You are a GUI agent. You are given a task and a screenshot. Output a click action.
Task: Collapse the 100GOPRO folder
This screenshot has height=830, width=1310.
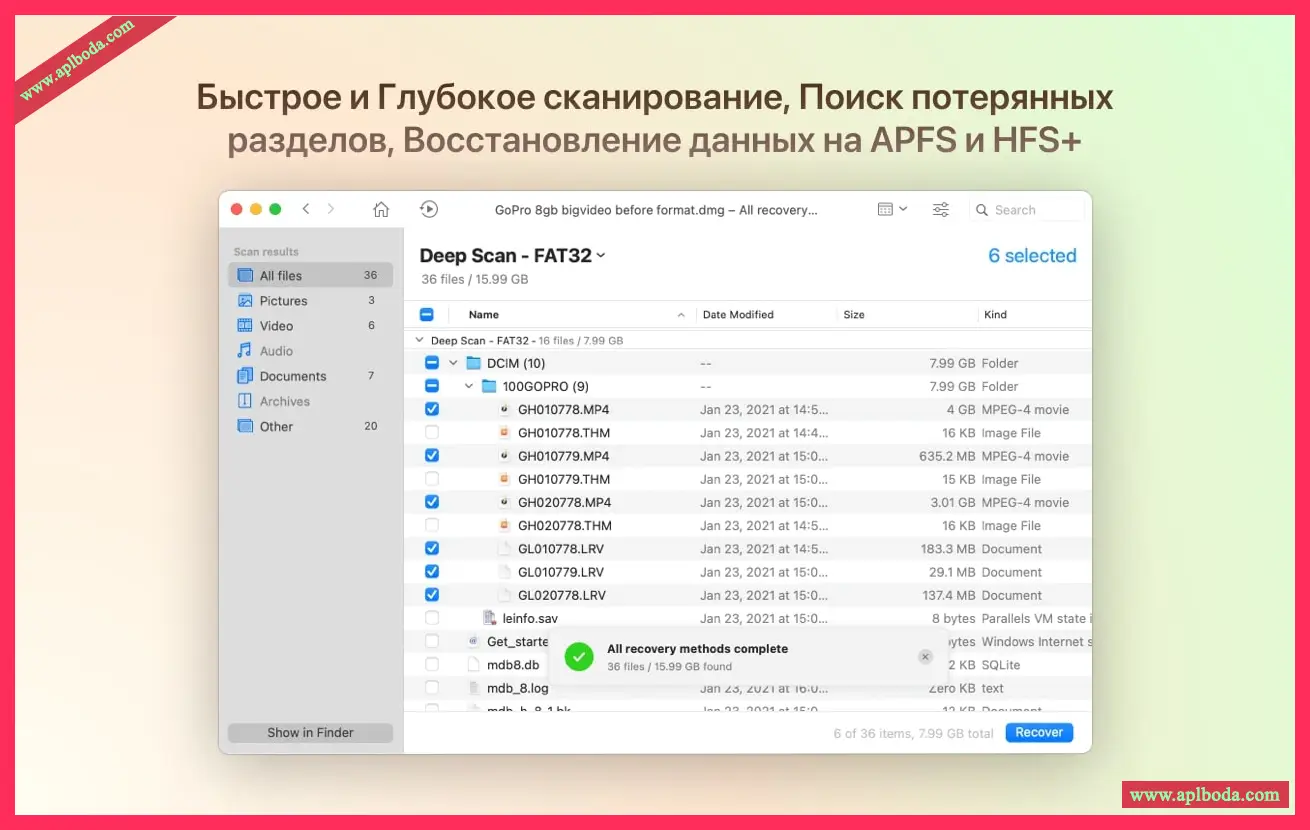468,386
